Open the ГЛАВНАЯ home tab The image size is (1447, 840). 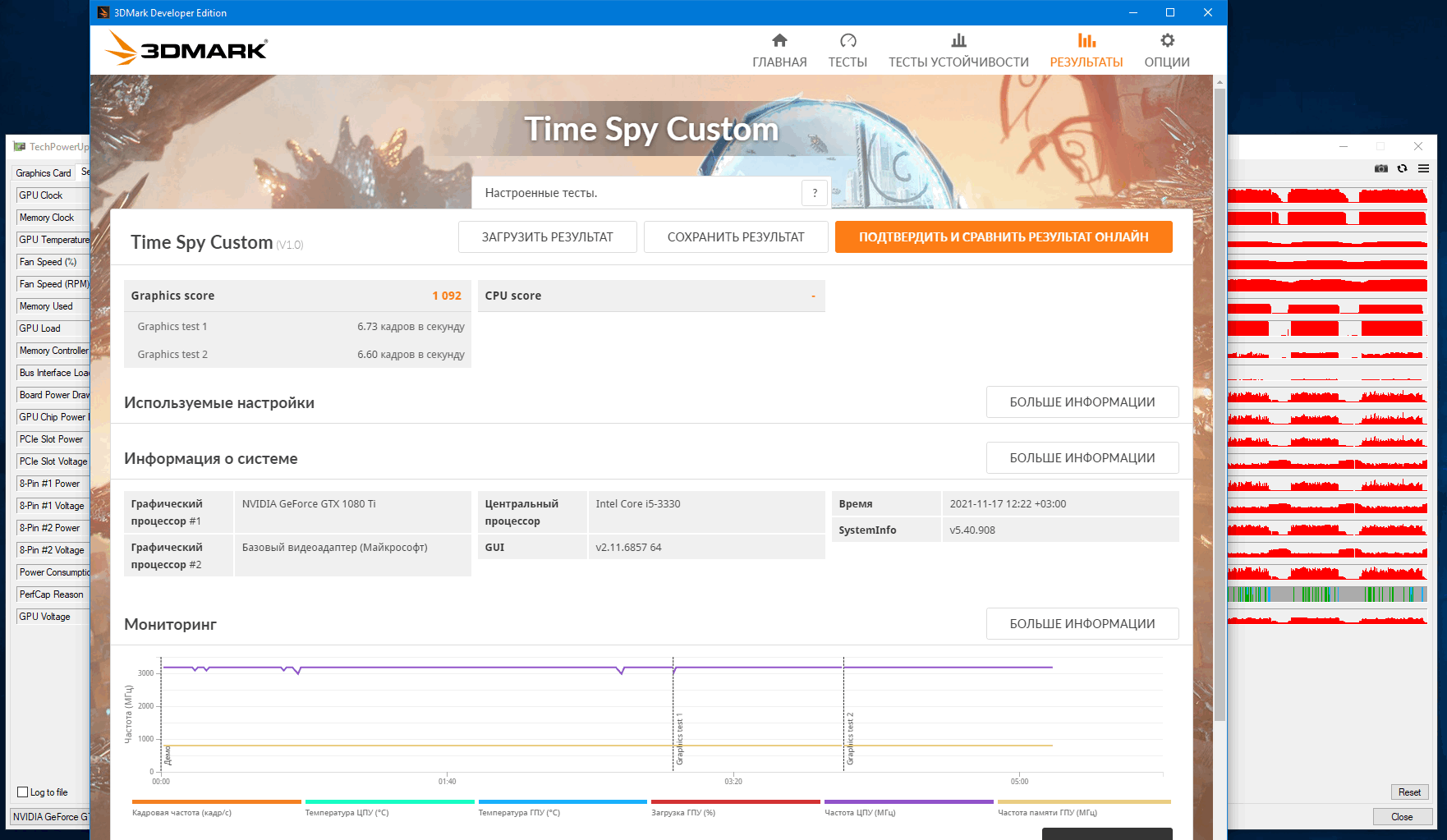(x=779, y=51)
